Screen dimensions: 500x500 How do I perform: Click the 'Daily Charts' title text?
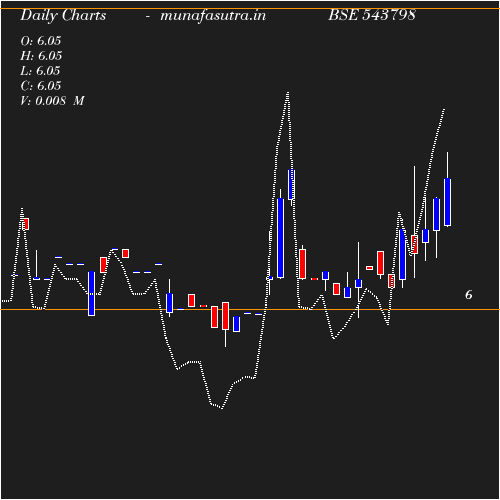pyautogui.click(x=63, y=16)
